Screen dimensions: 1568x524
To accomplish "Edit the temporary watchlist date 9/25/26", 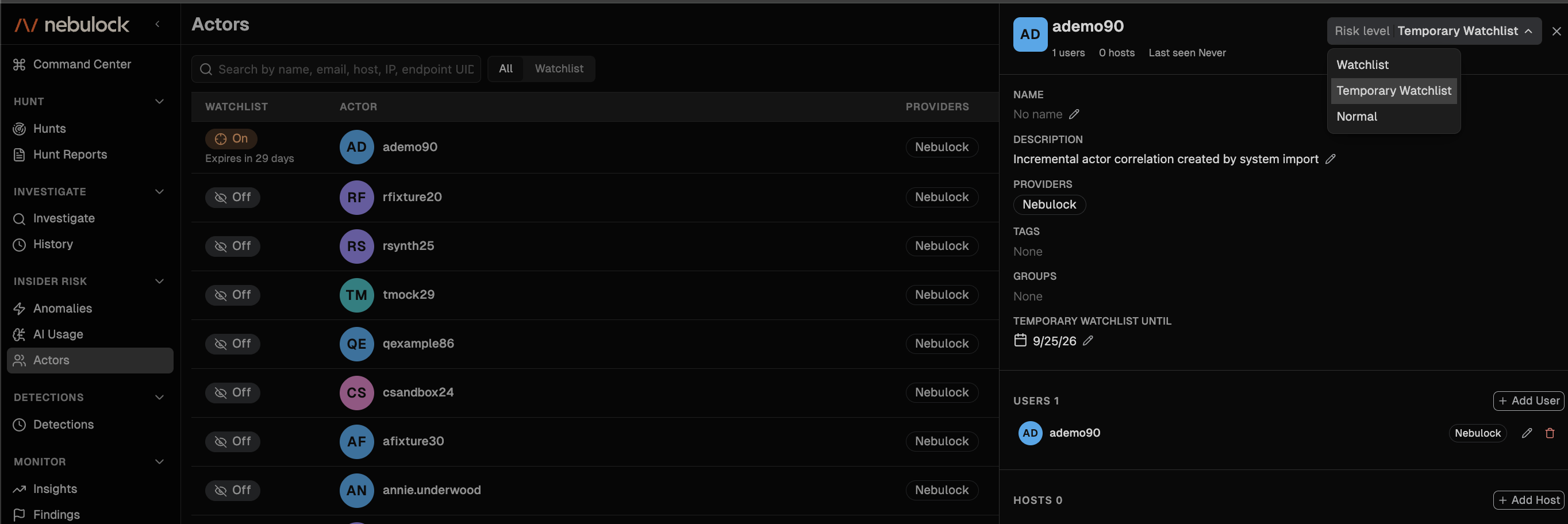I will (1089, 341).
